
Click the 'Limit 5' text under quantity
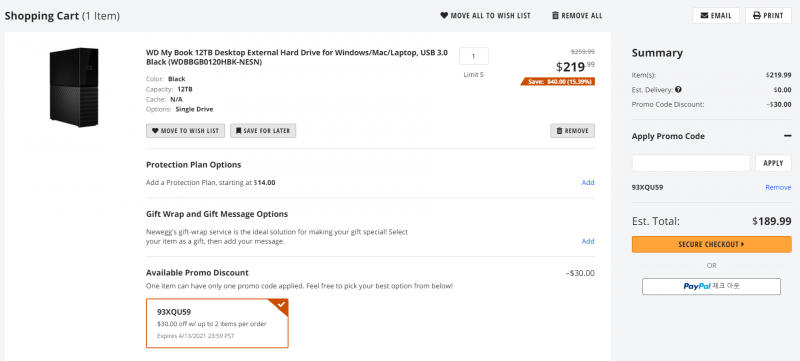[x=473, y=75]
